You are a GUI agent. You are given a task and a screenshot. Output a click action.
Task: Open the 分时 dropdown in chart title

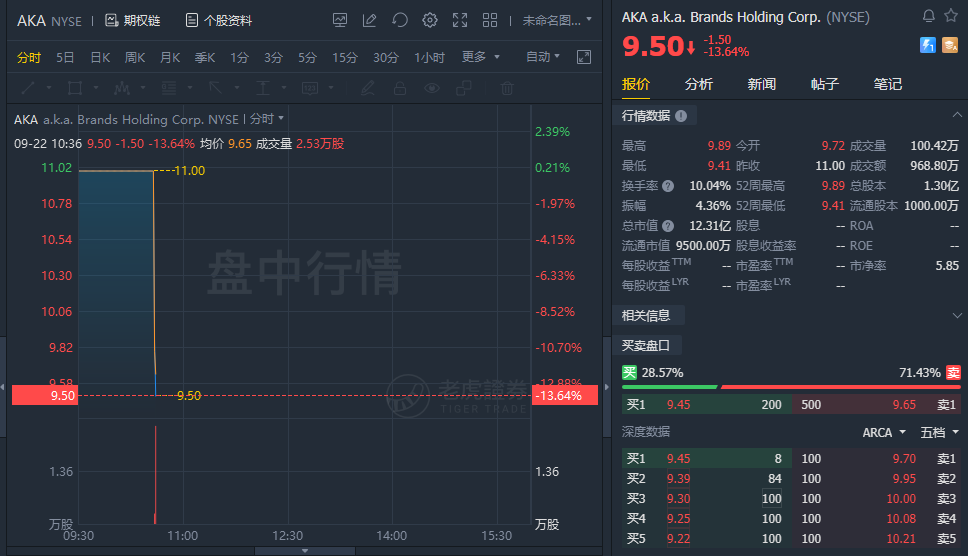tap(267, 118)
